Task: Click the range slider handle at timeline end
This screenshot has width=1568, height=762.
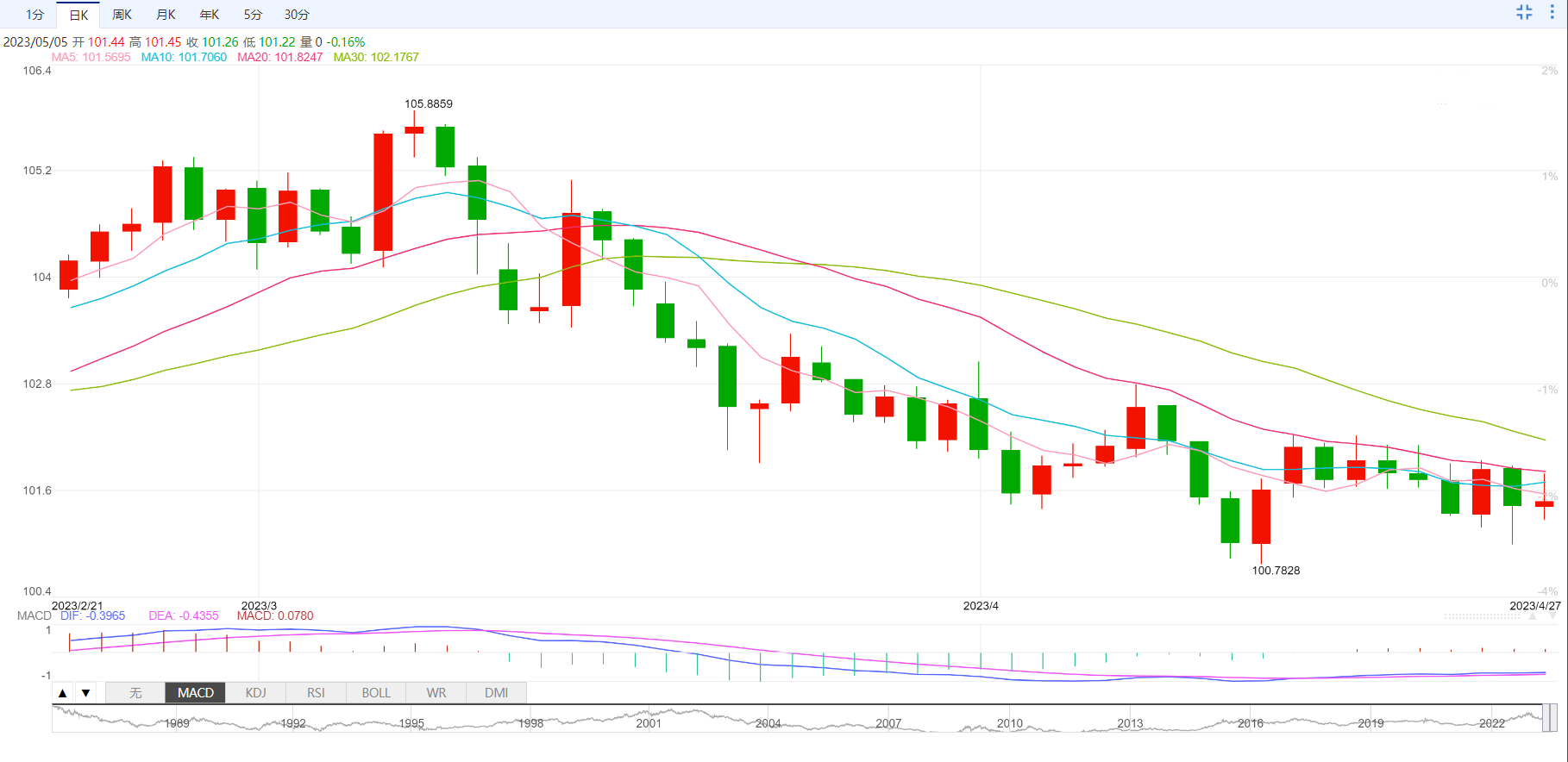Action: 1550,718
